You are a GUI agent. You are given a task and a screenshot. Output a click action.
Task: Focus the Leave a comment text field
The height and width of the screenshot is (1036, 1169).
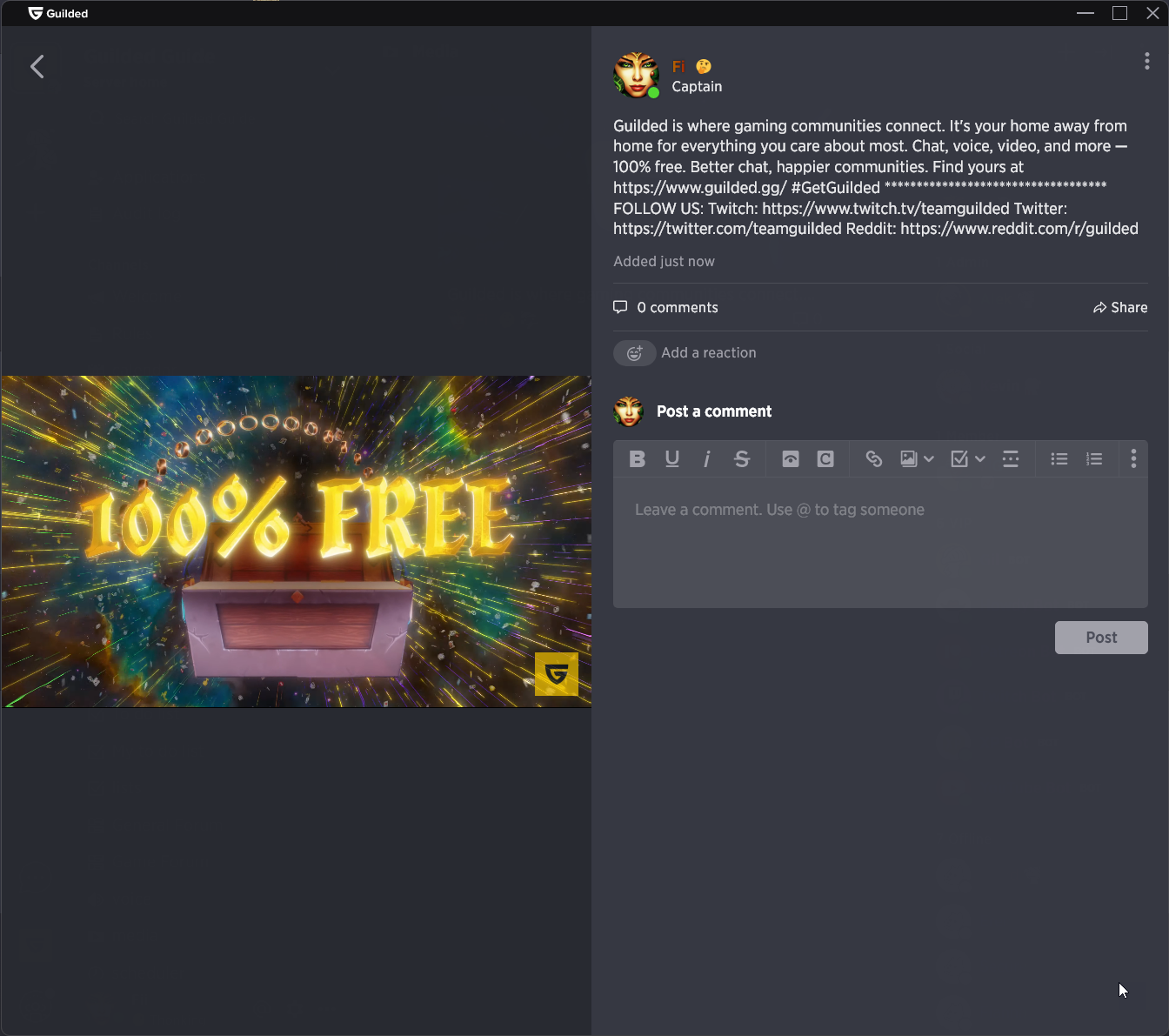coord(880,542)
